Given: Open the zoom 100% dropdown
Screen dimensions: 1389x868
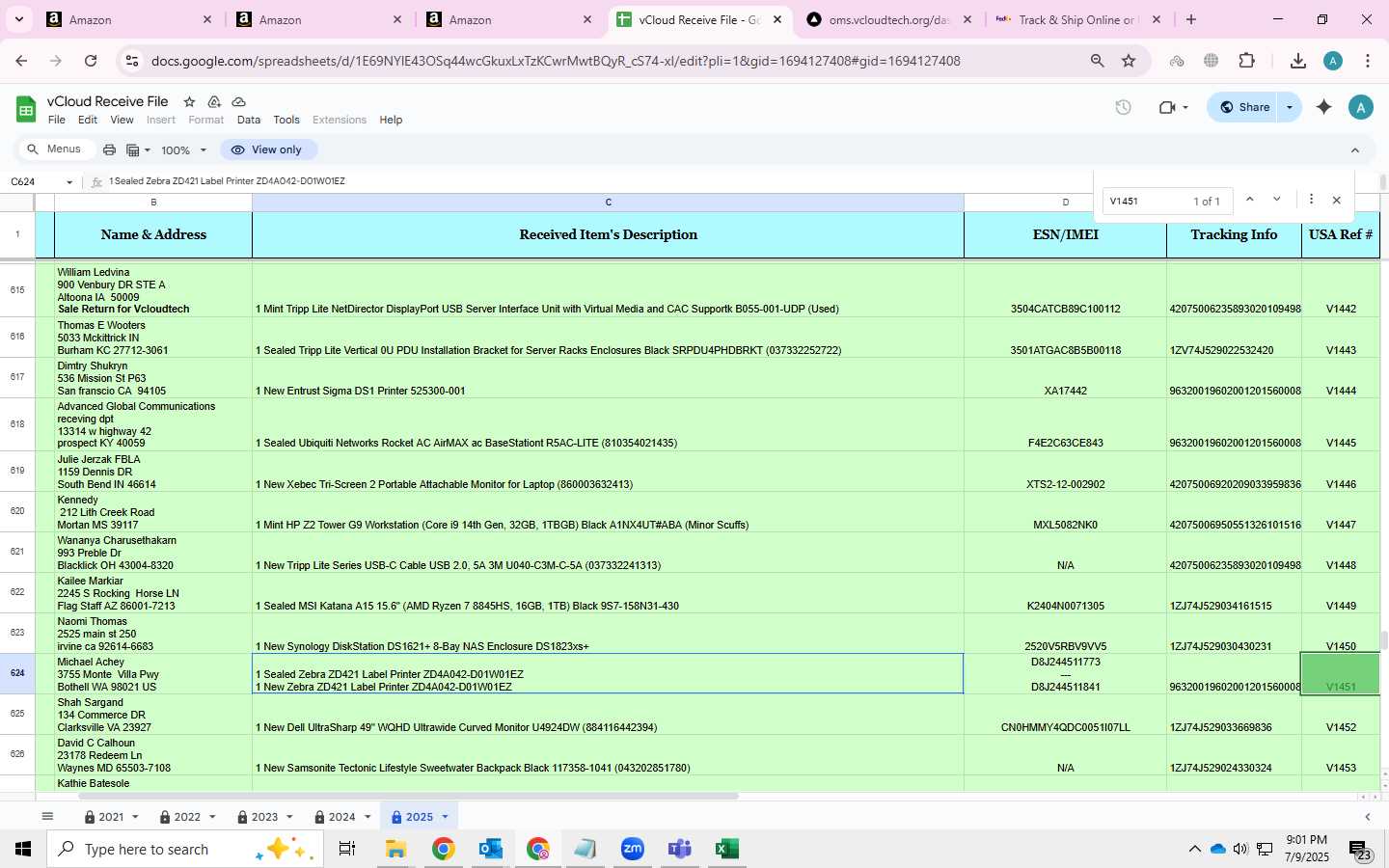Looking at the screenshot, I should [x=184, y=149].
